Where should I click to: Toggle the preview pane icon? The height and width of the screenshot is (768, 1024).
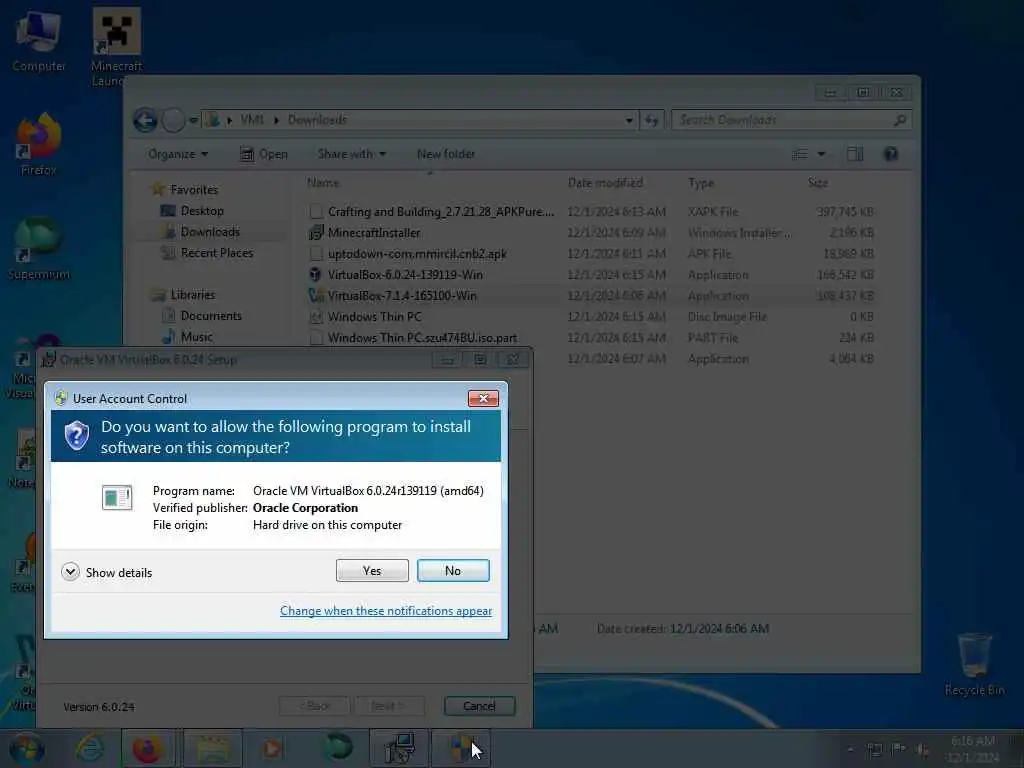(855, 154)
